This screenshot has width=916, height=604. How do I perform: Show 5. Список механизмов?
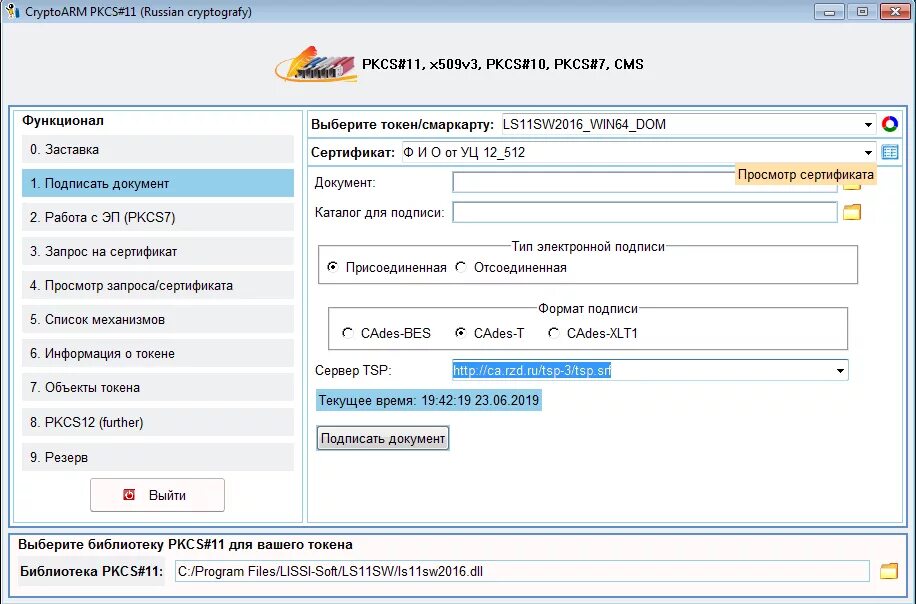click(158, 320)
